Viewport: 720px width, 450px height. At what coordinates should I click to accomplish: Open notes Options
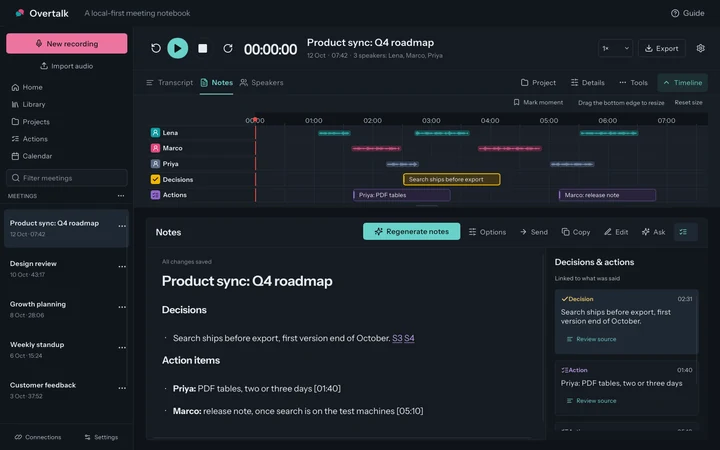(487, 232)
